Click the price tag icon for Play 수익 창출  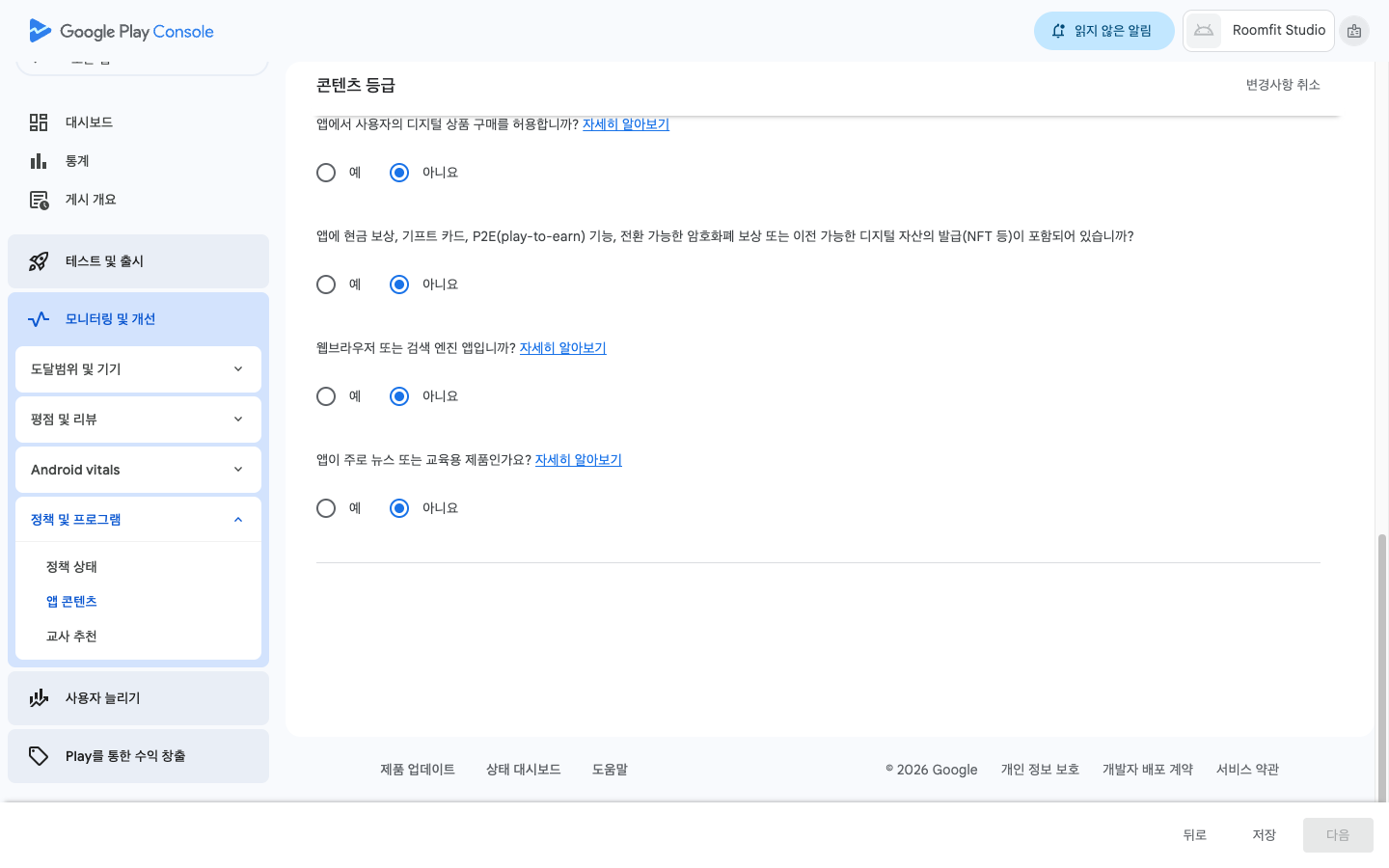39,756
